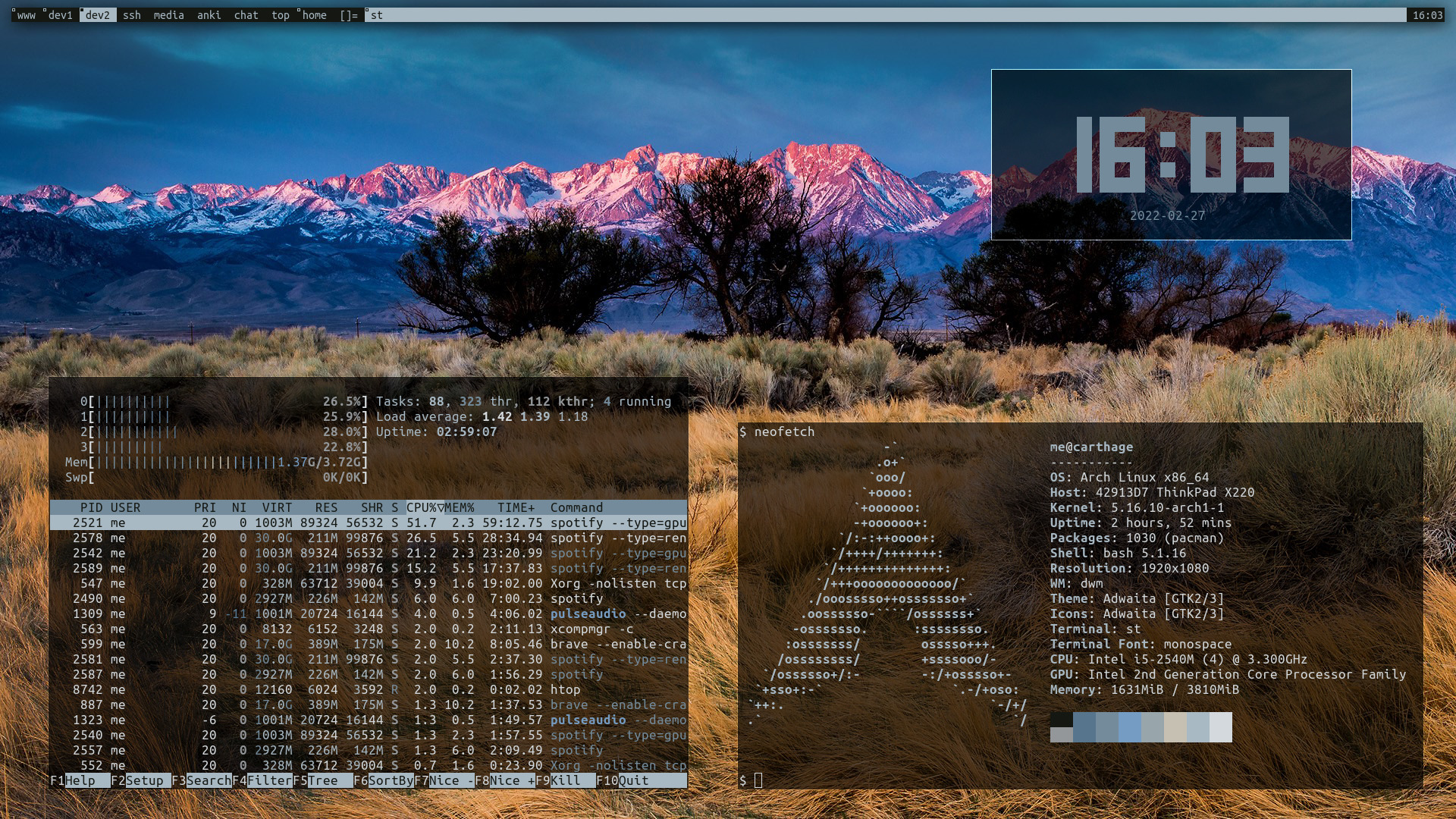
Task: Sort by RES column header
Action: 326,507
